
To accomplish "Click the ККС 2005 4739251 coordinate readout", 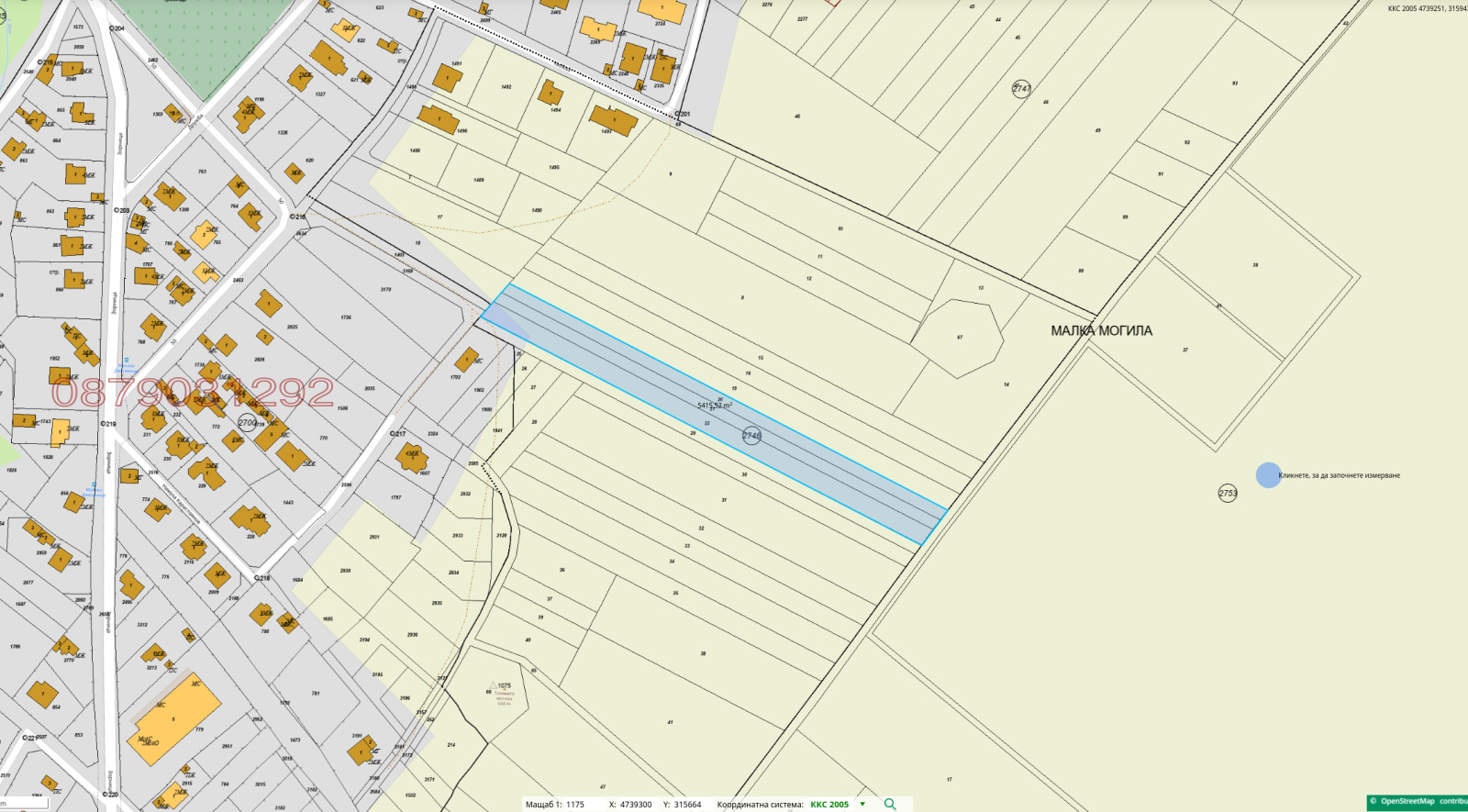I will (x=1428, y=8).
